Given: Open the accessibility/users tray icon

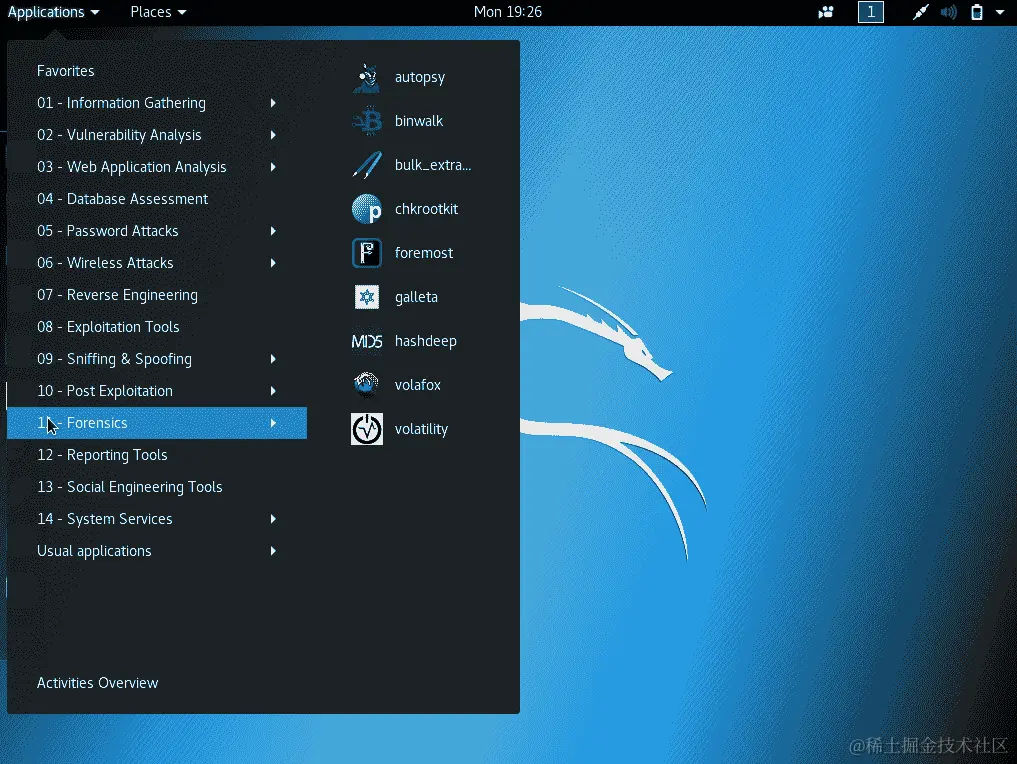Looking at the screenshot, I should pyautogui.click(x=826, y=12).
